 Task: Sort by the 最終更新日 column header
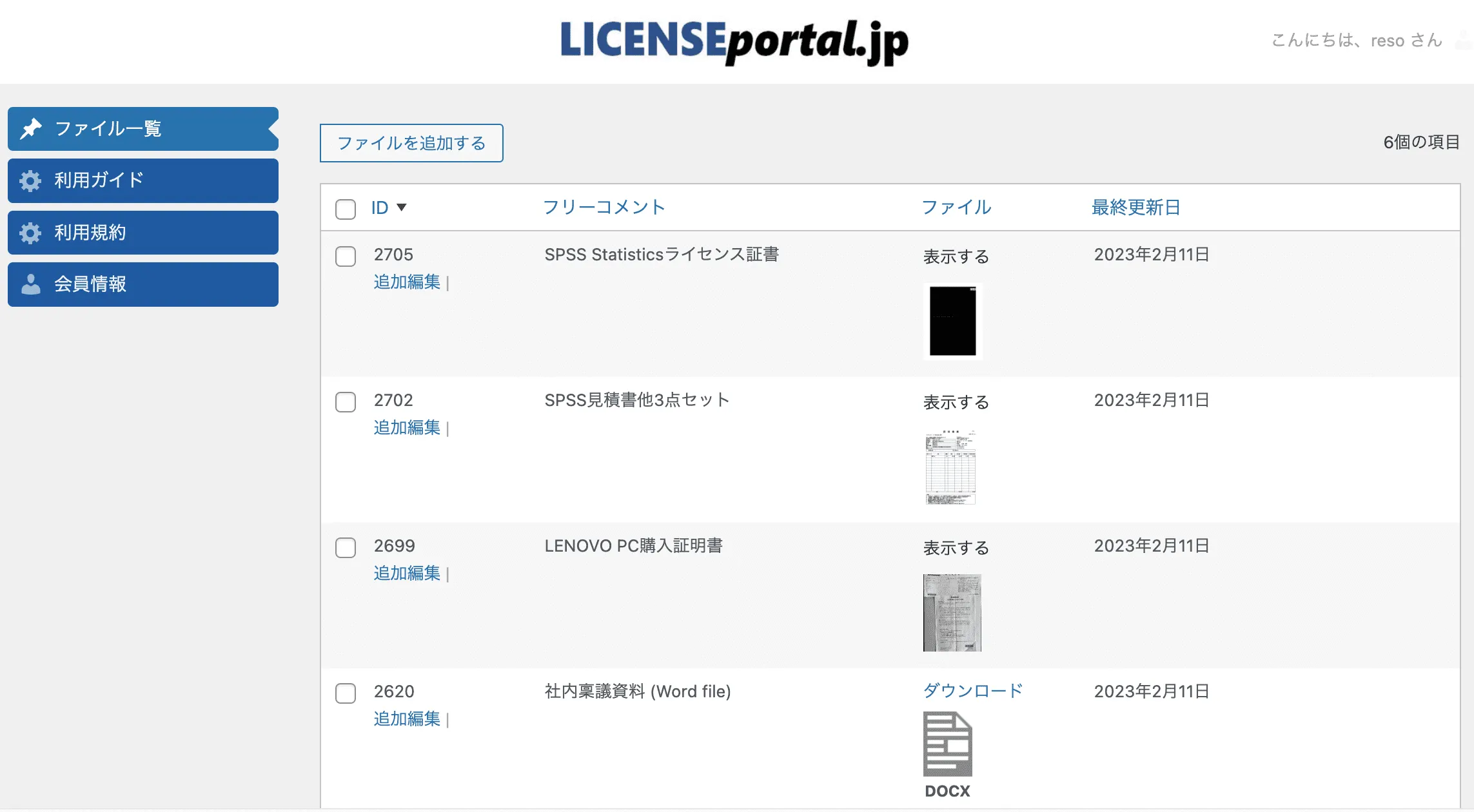[x=1135, y=208]
